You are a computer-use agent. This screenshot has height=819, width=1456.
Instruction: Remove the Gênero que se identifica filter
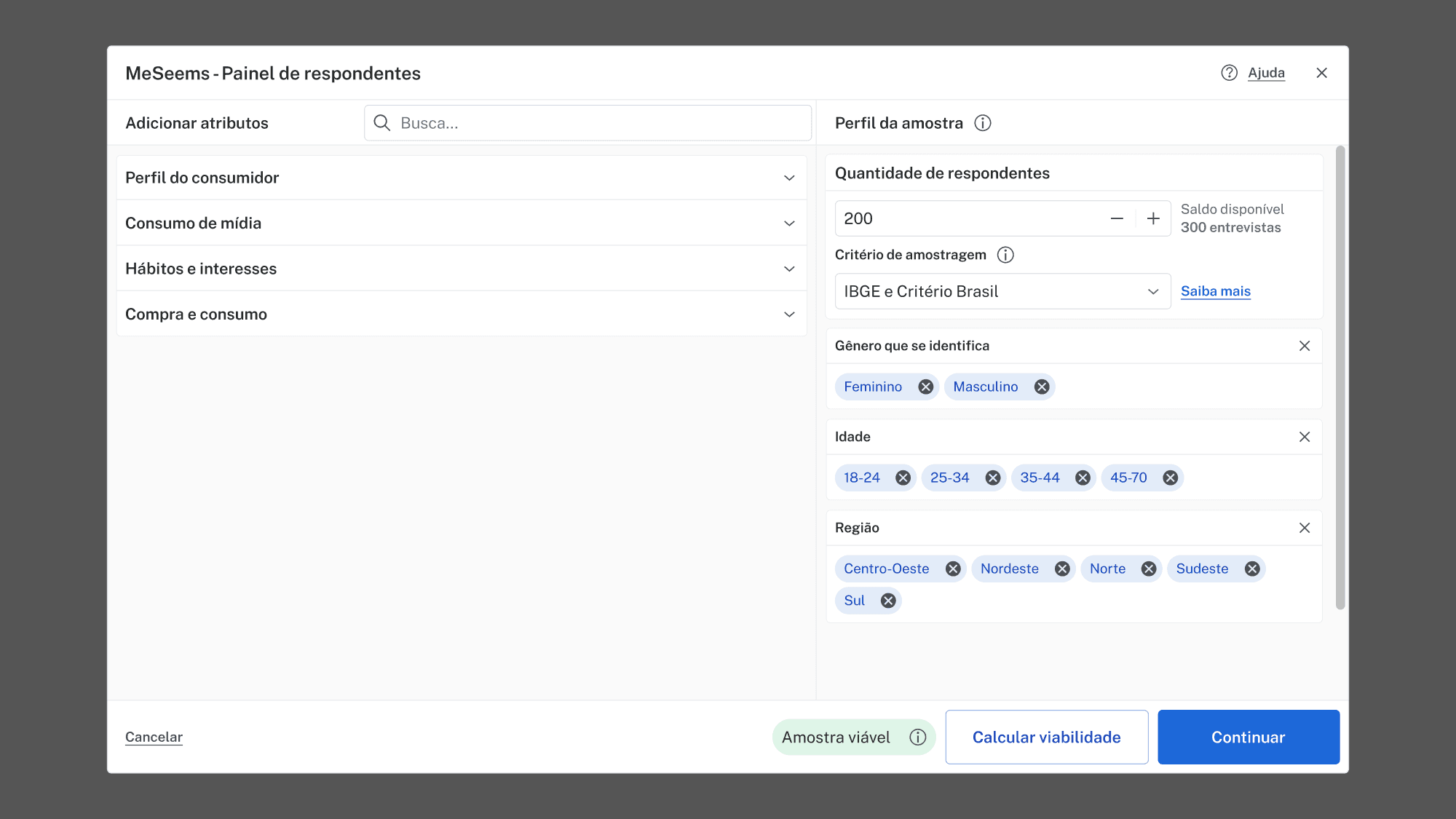1304,346
